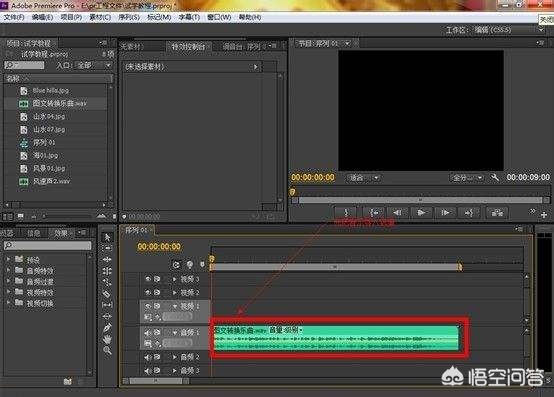Step forward one frame in Program monitor

(445, 213)
